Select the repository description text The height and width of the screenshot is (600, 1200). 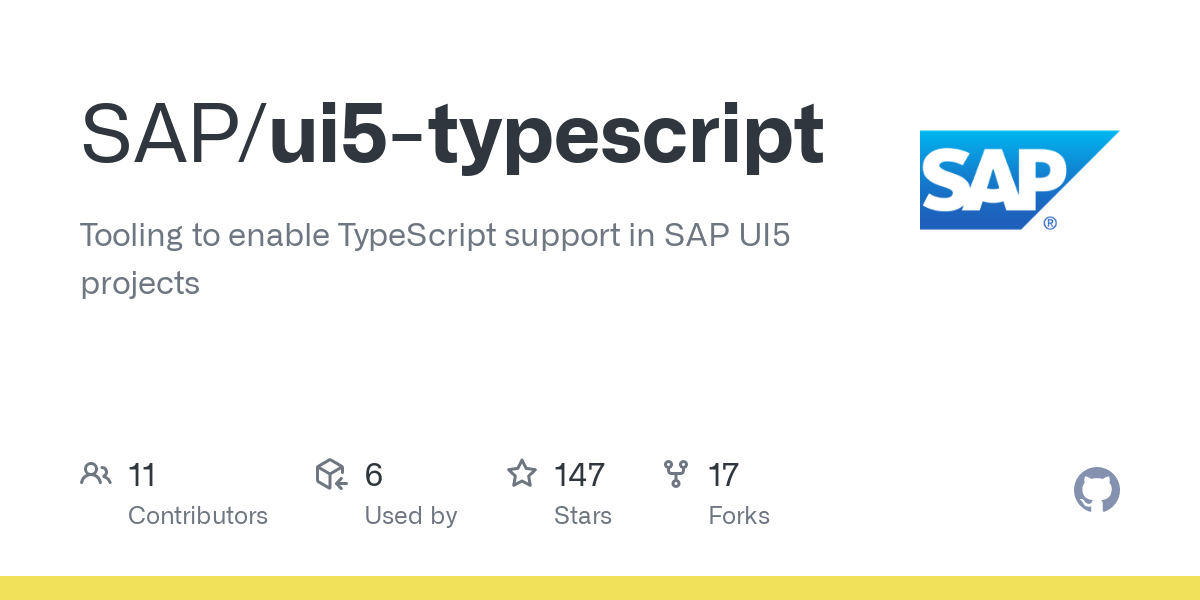point(435,259)
